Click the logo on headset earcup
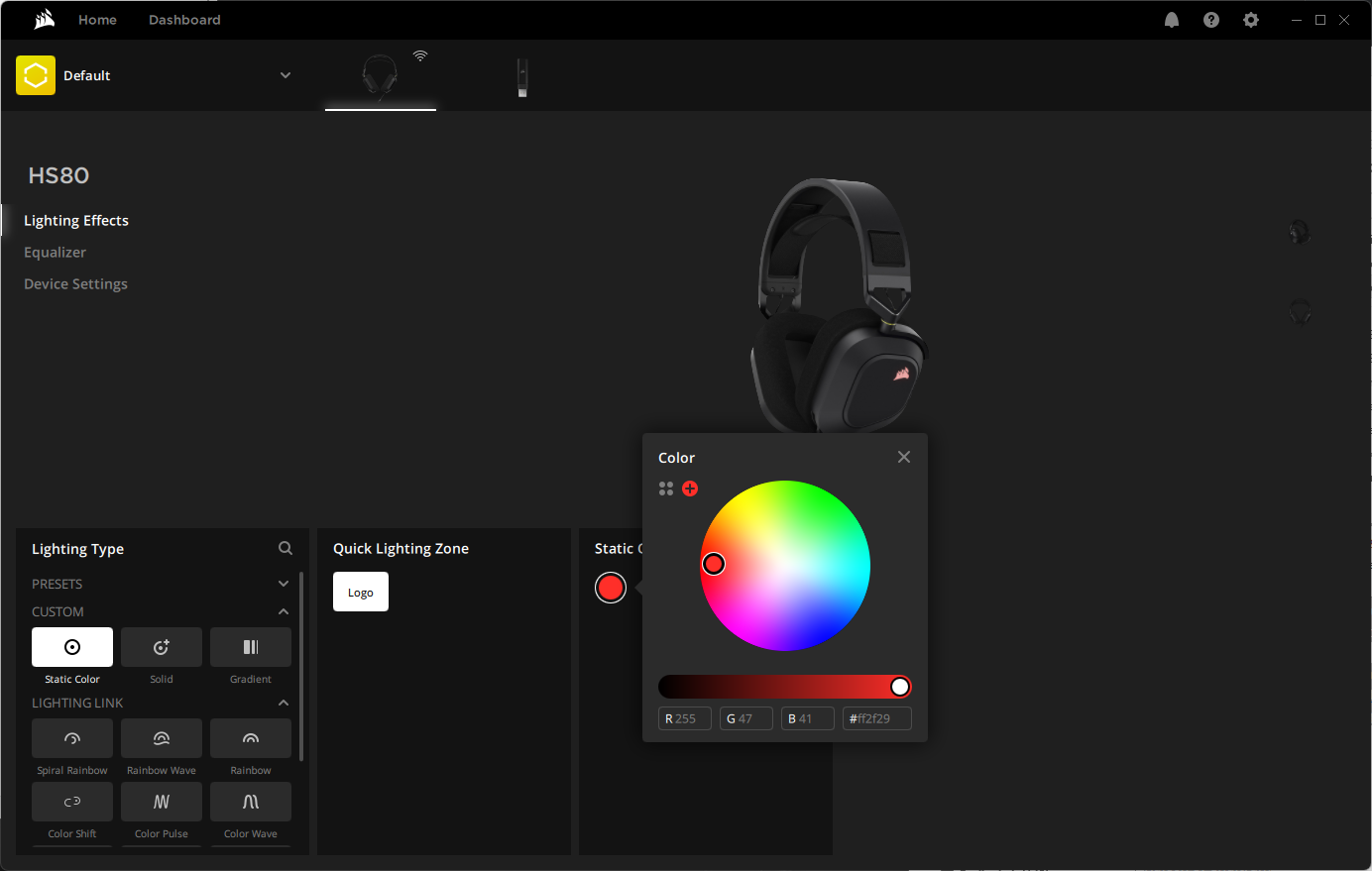This screenshot has height=871, width=1372. tap(902, 375)
